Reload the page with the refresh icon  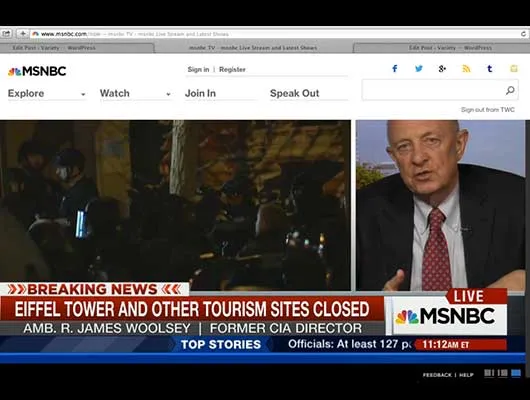523,34
